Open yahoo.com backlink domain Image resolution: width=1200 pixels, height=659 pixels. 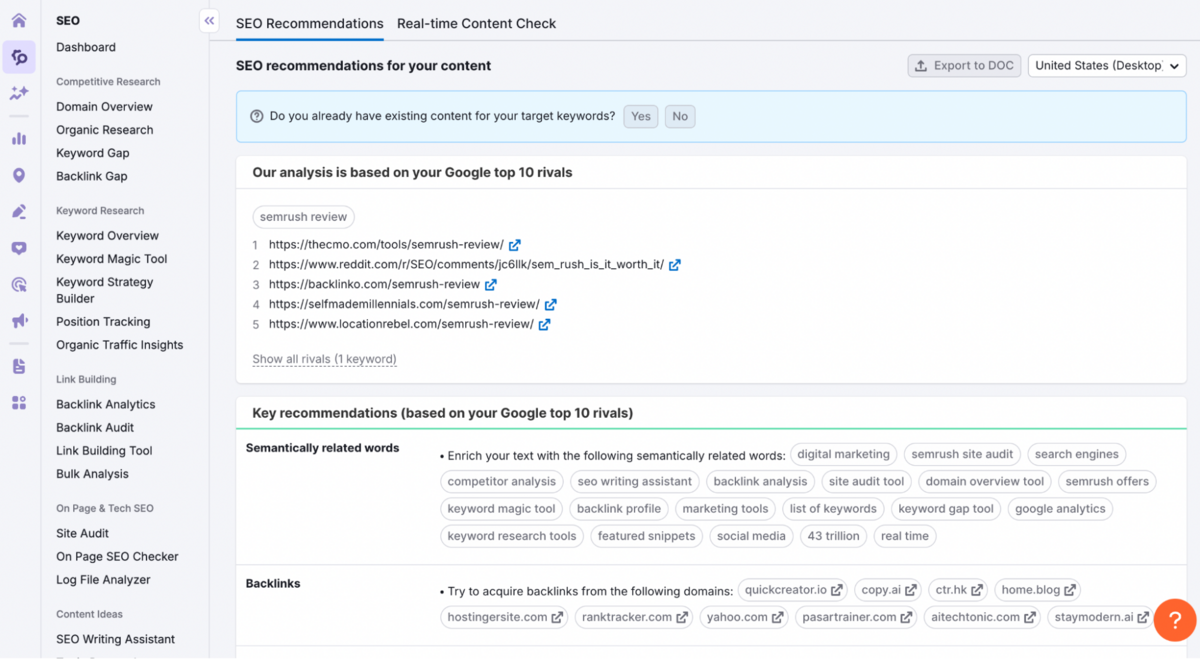pyautogui.click(x=745, y=617)
